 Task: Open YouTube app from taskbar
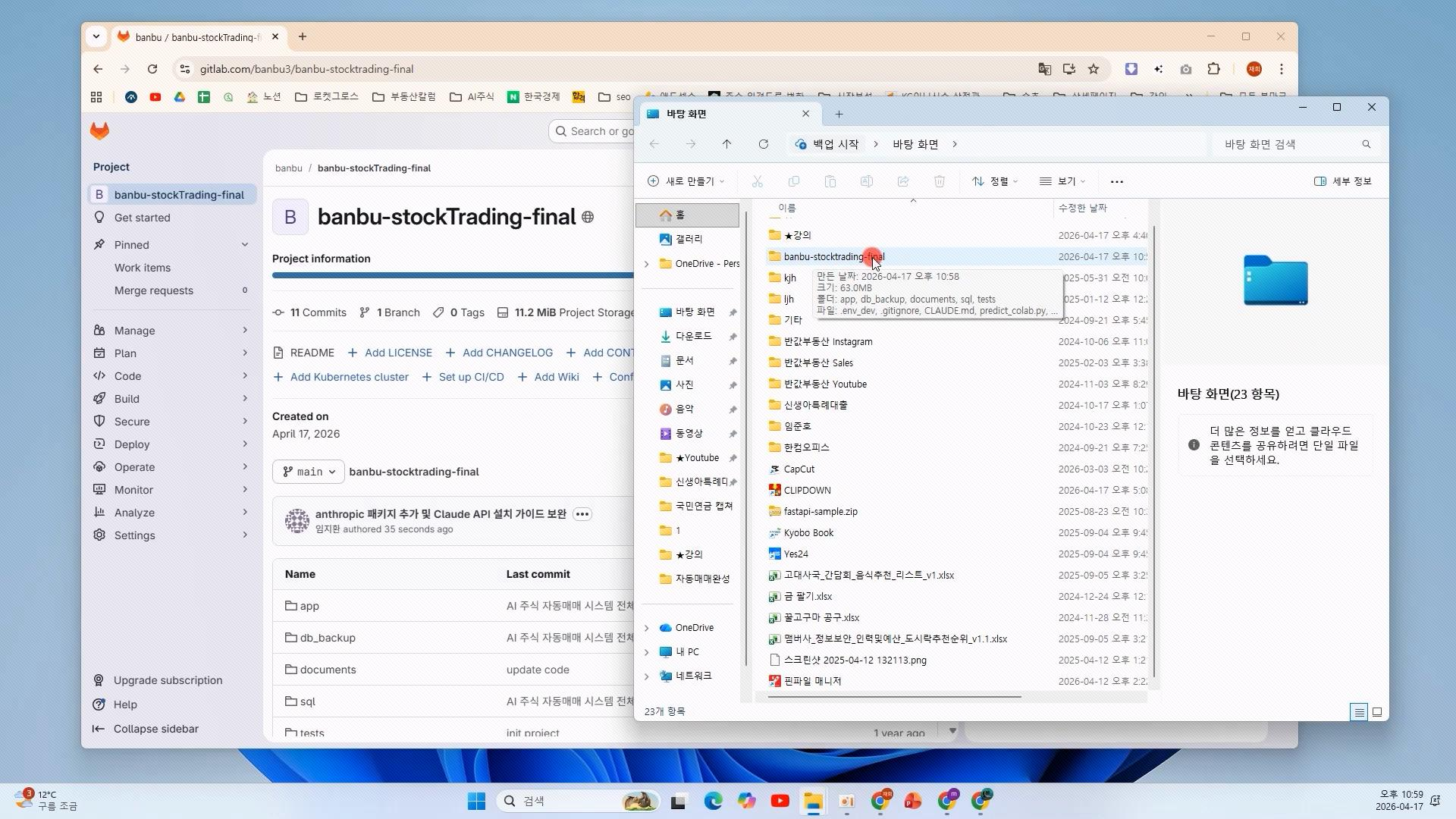click(x=780, y=801)
